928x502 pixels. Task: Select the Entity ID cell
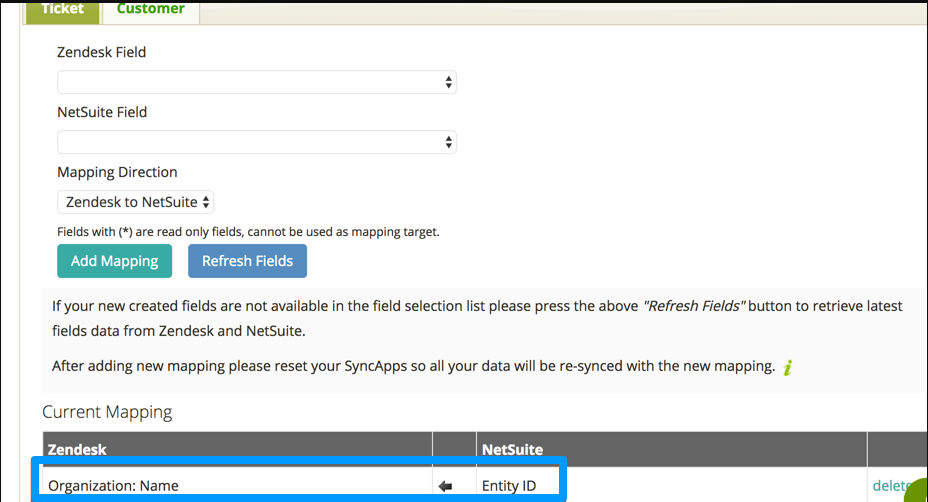[510, 486]
